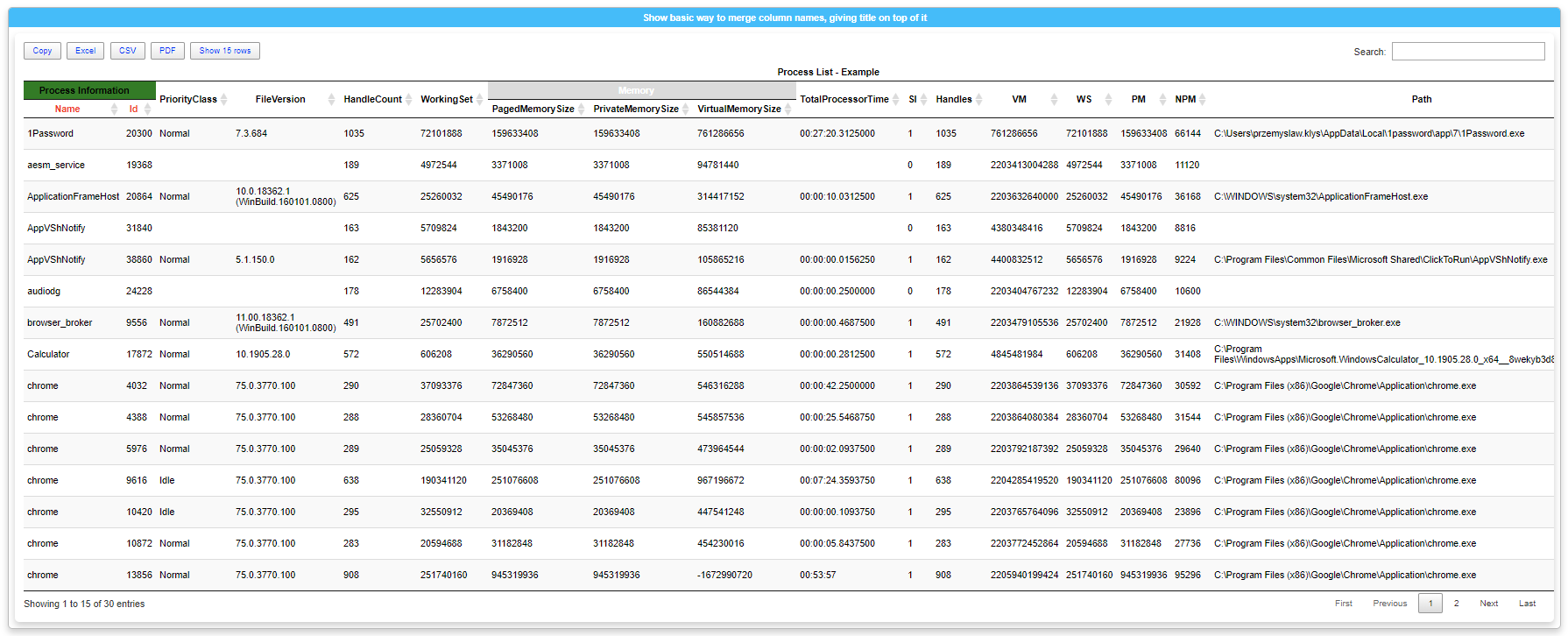Viewport: 1568px width, 636px height.
Task: Click the FileVersion column sort arrows
Action: pos(331,100)
